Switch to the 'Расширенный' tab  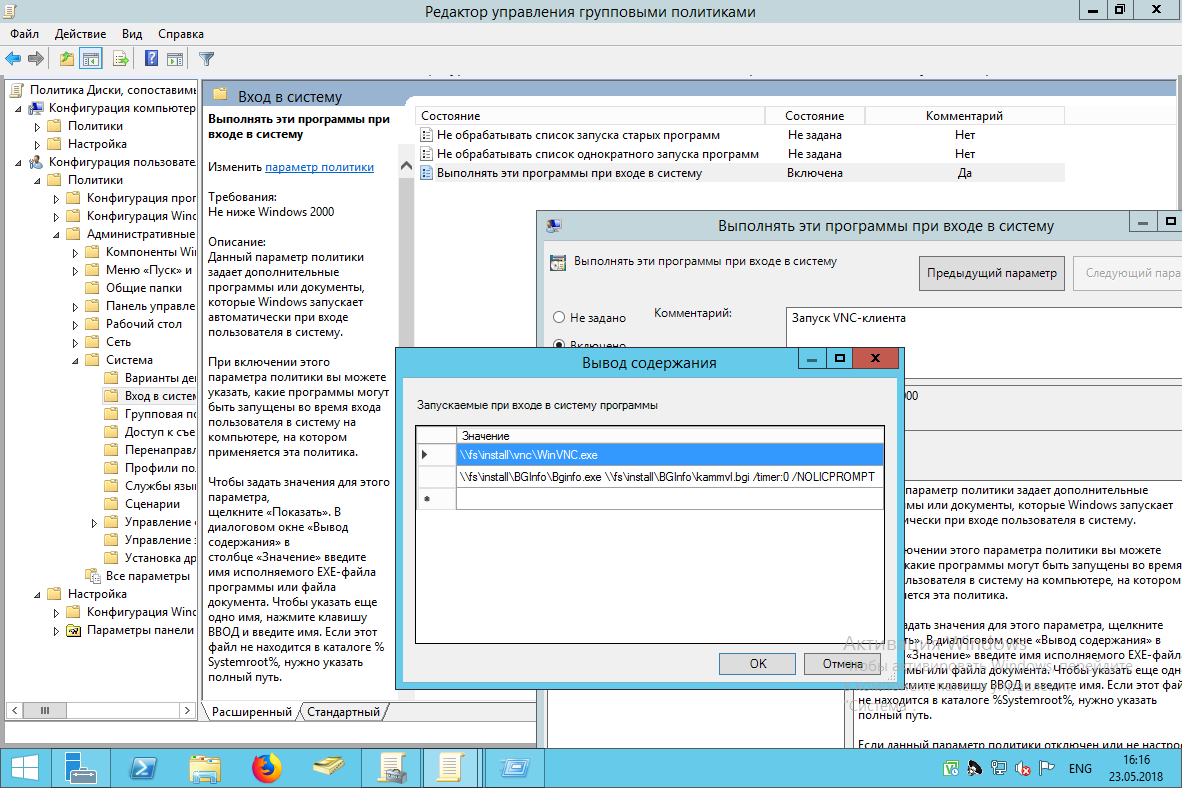(251, 712)
